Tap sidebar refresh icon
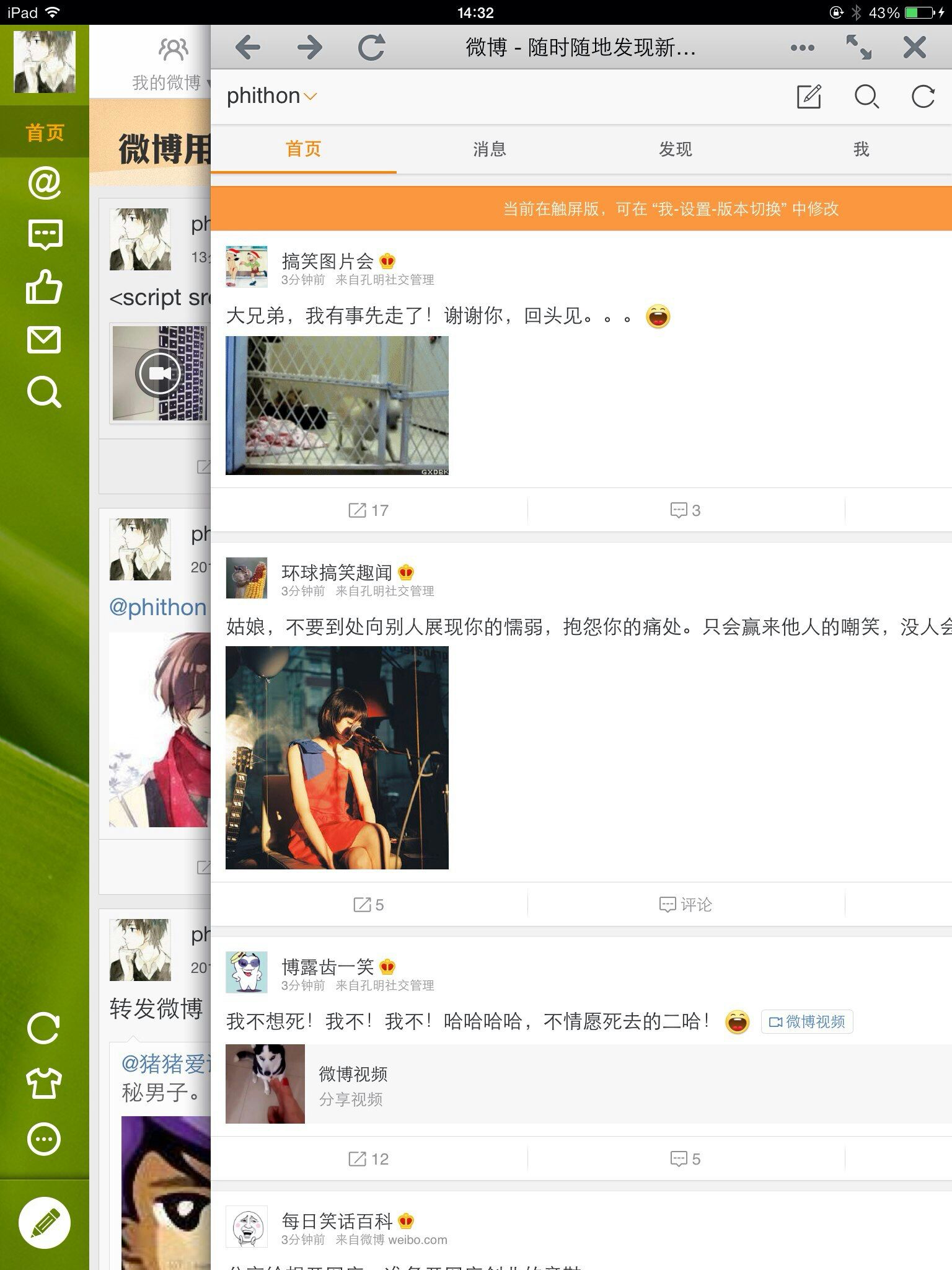 (x=43, y=1029)
